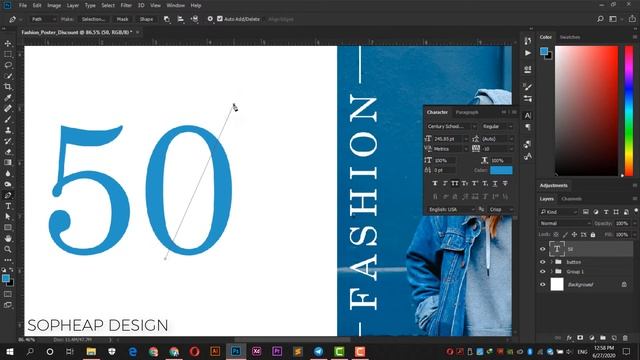The width and height of the screenshot is (640, 360).
Task: Hide the Group 1 layer
Action: coord(542,271)
